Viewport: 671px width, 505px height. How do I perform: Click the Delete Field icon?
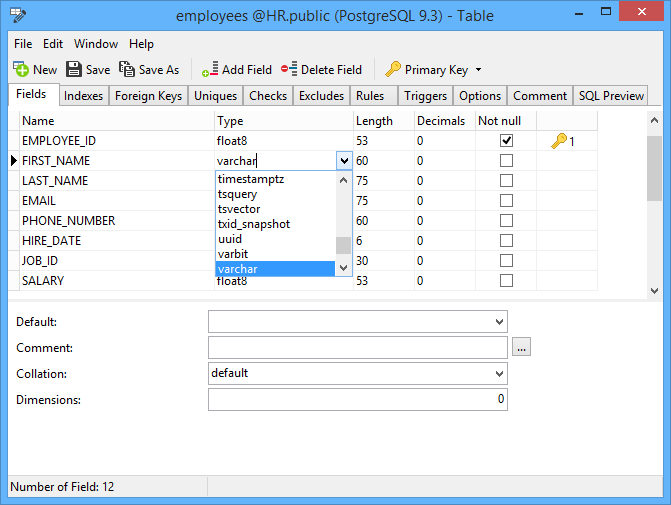(289, 69)
